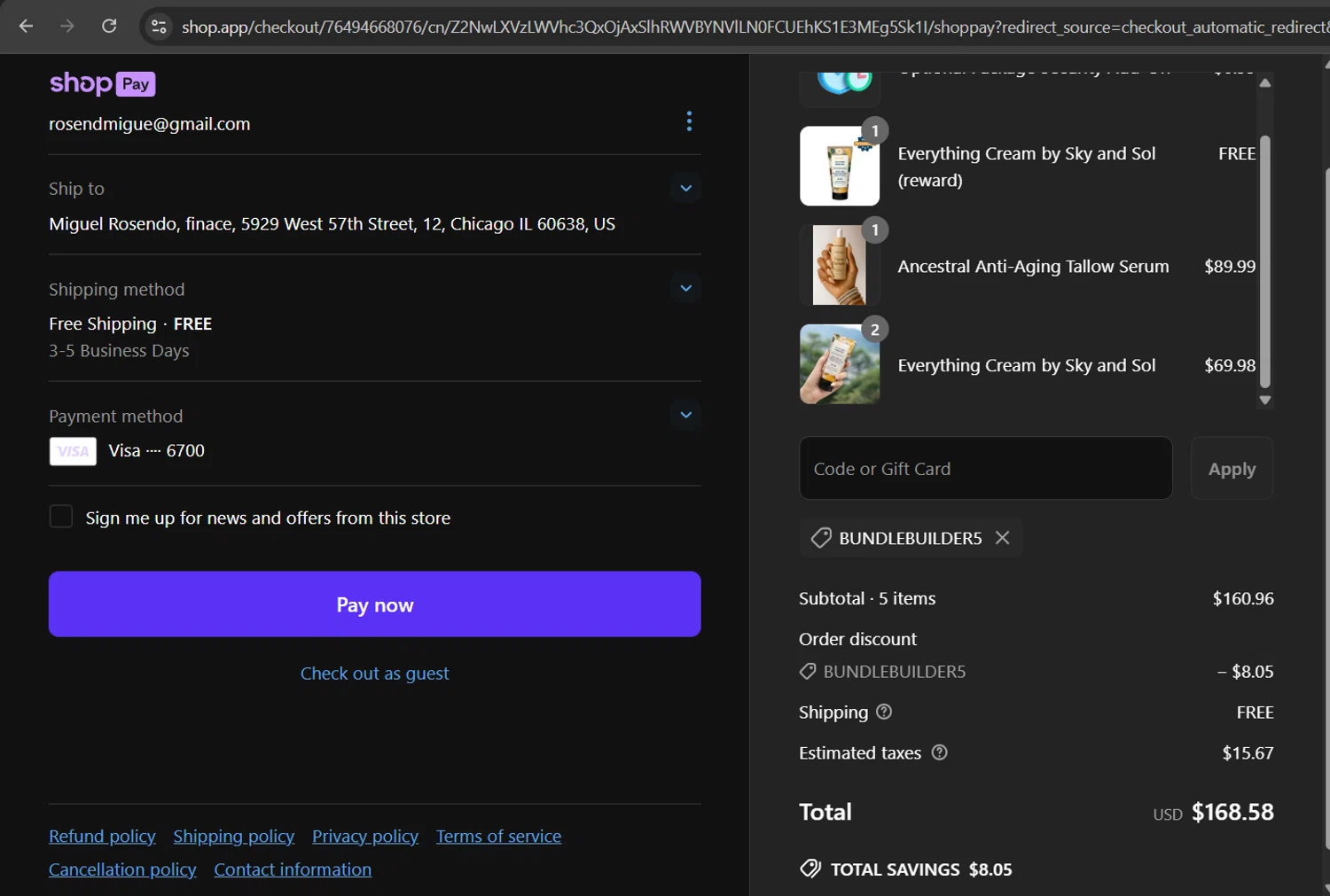This screenshot has height=896, width=1330.
Task: Click the Subtotal amount $160.96
Action: click(x=1243, y=598)
